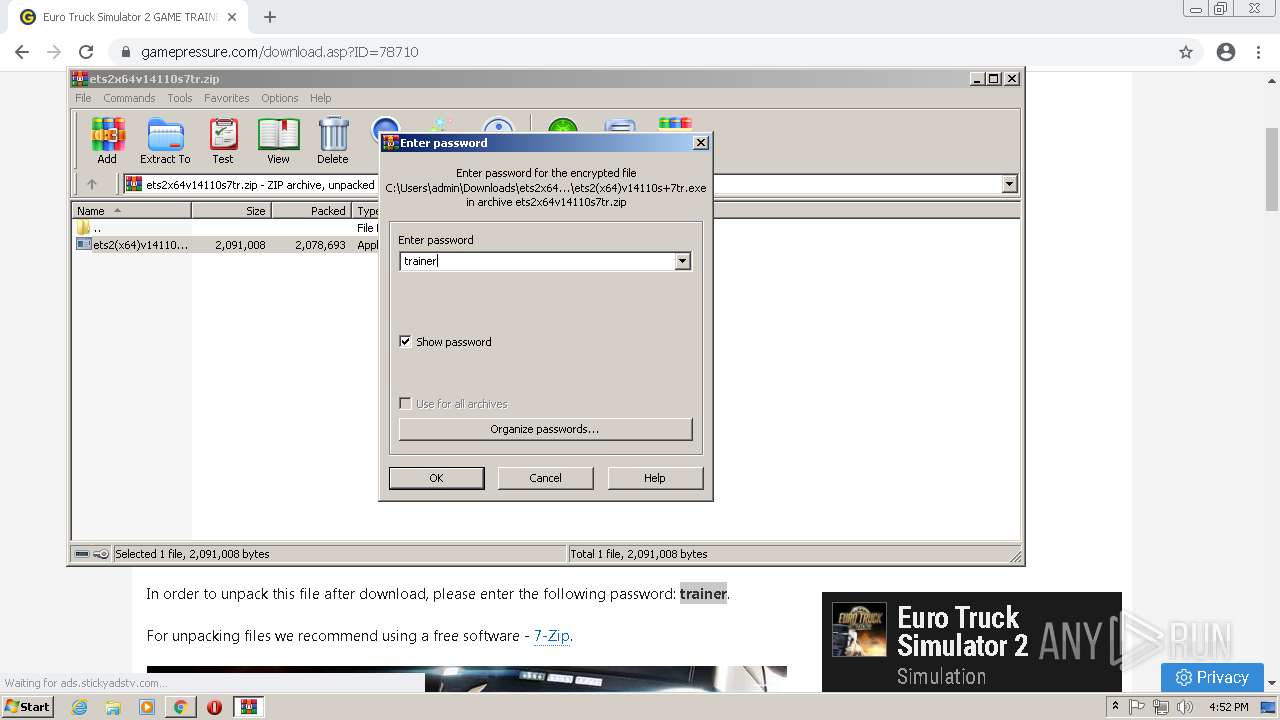This screenshot has width=1280, height=720.
Task: Click the volume speaker tray icon
Action: coord(1185,707)
